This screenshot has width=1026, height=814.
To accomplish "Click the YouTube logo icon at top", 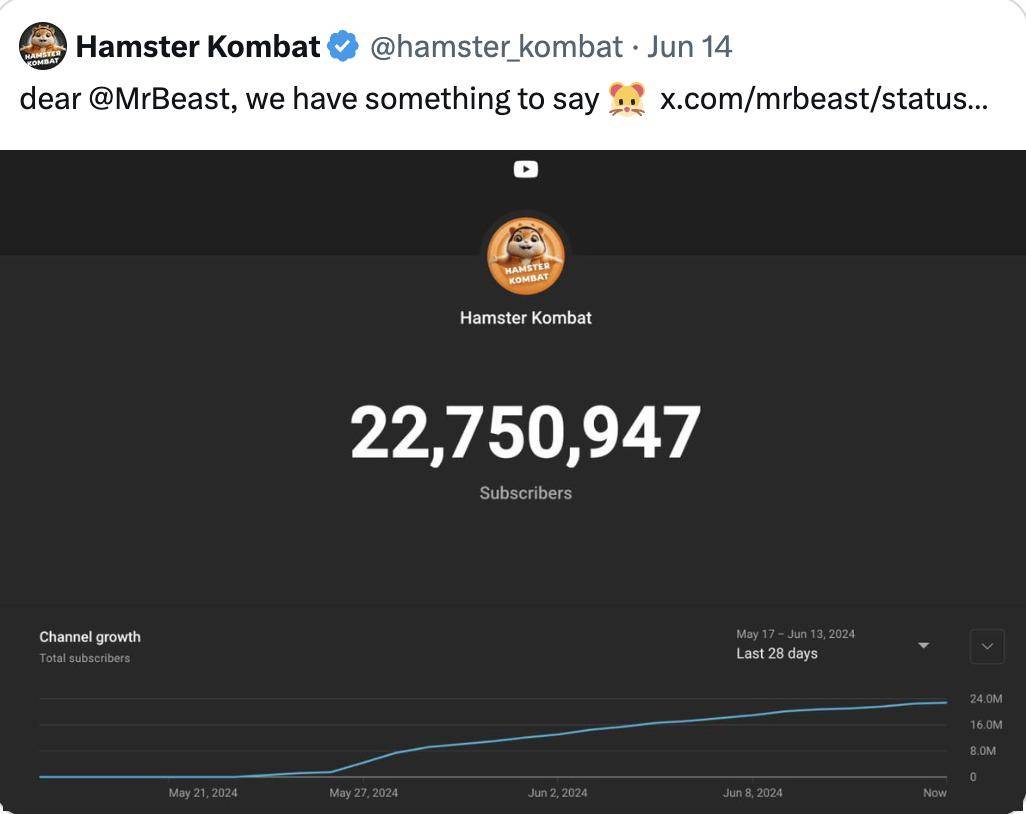I will [x=525, y=169].
